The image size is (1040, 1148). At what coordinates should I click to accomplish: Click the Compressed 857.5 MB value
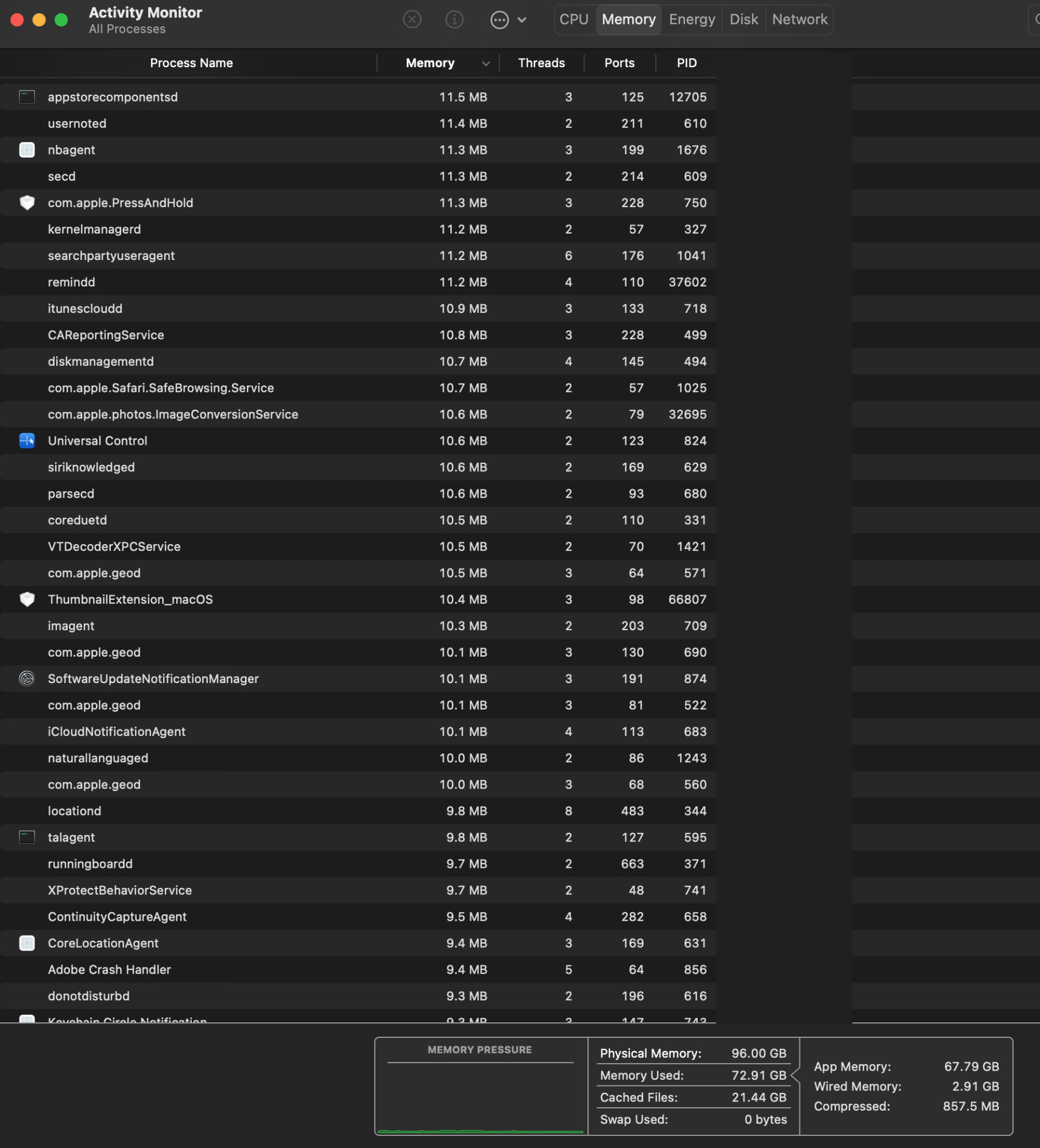971,1106
